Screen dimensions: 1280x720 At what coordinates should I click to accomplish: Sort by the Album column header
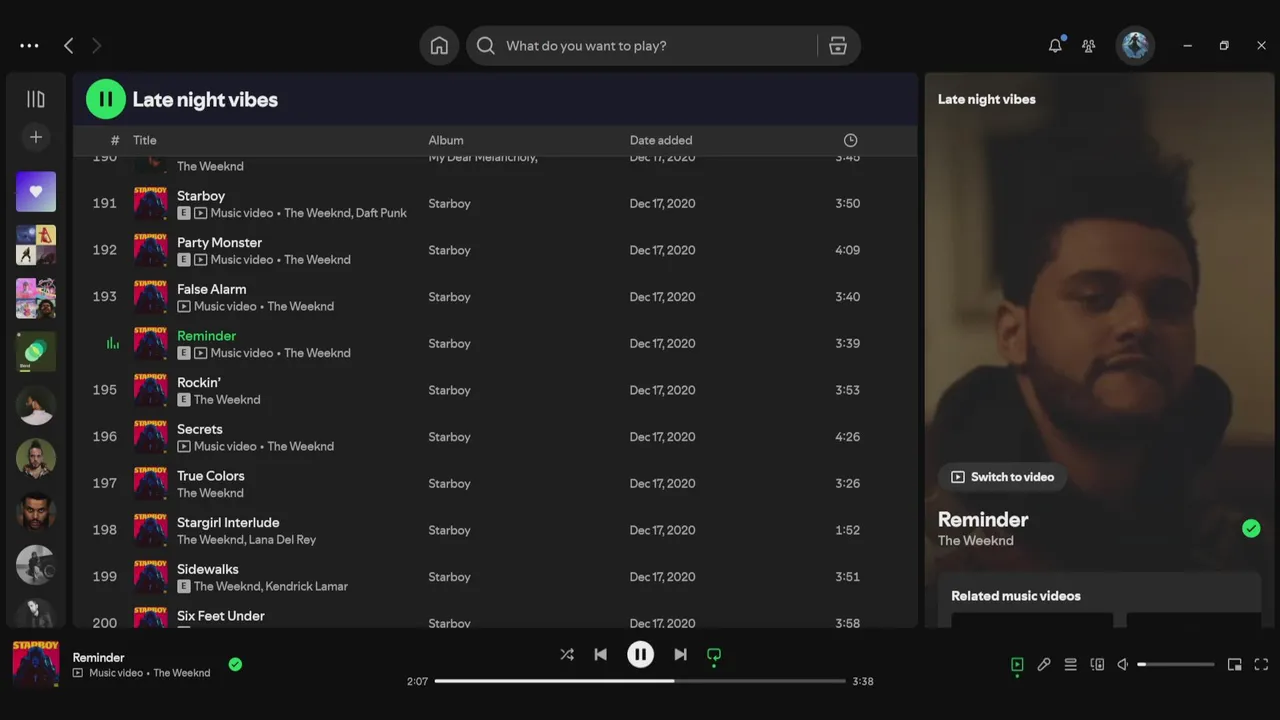(x=446, y=140)
